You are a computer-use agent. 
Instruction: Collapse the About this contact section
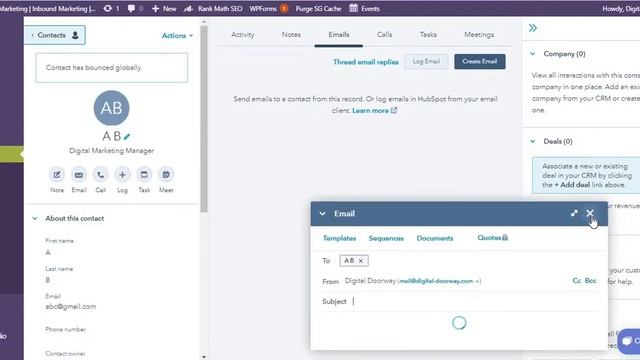(x=35, y=218)
